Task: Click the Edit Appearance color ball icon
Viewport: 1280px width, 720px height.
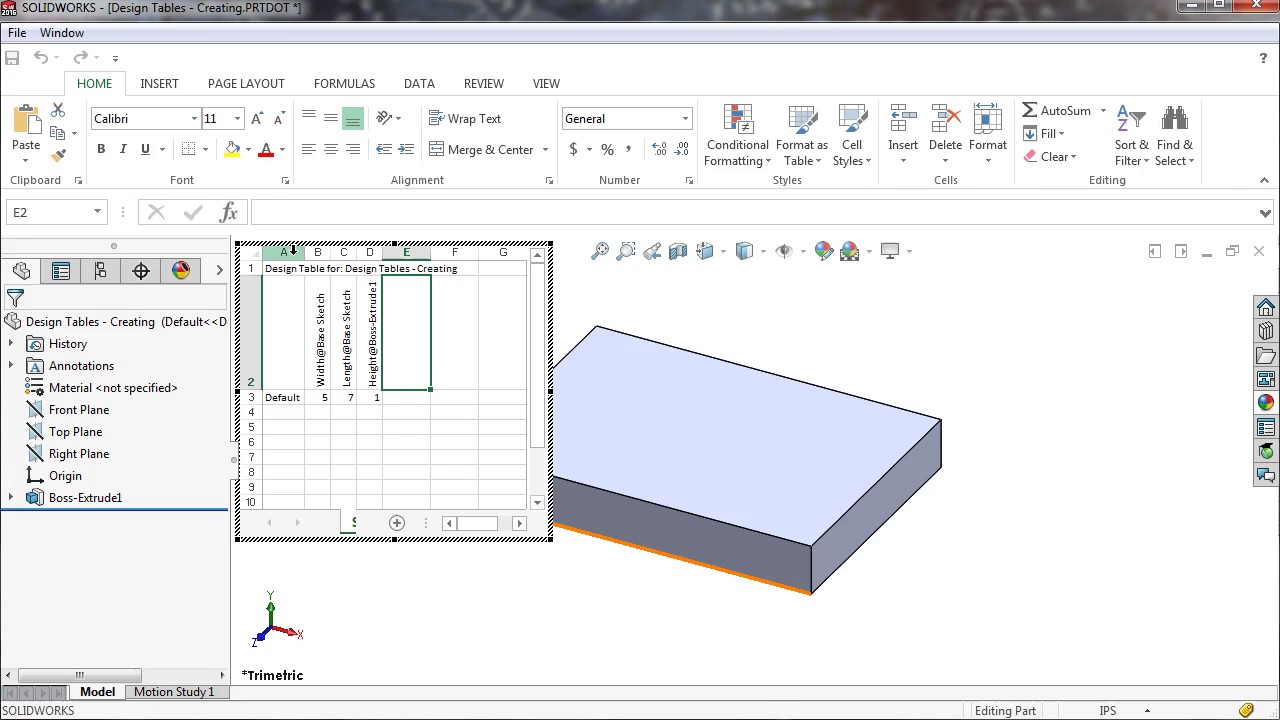Action: pos(824,251)
